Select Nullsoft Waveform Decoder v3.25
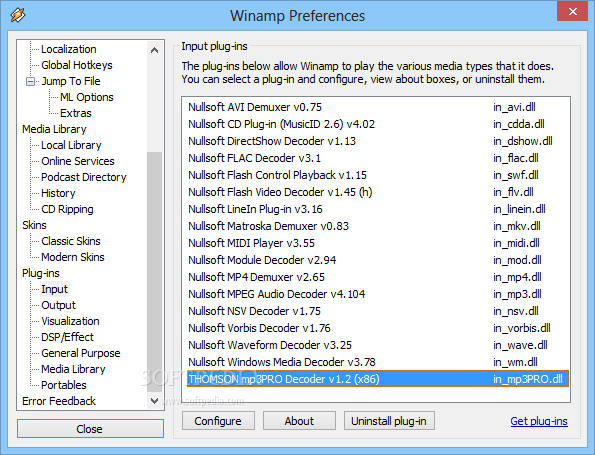595x455 pixels. click(x=378, y=345)
